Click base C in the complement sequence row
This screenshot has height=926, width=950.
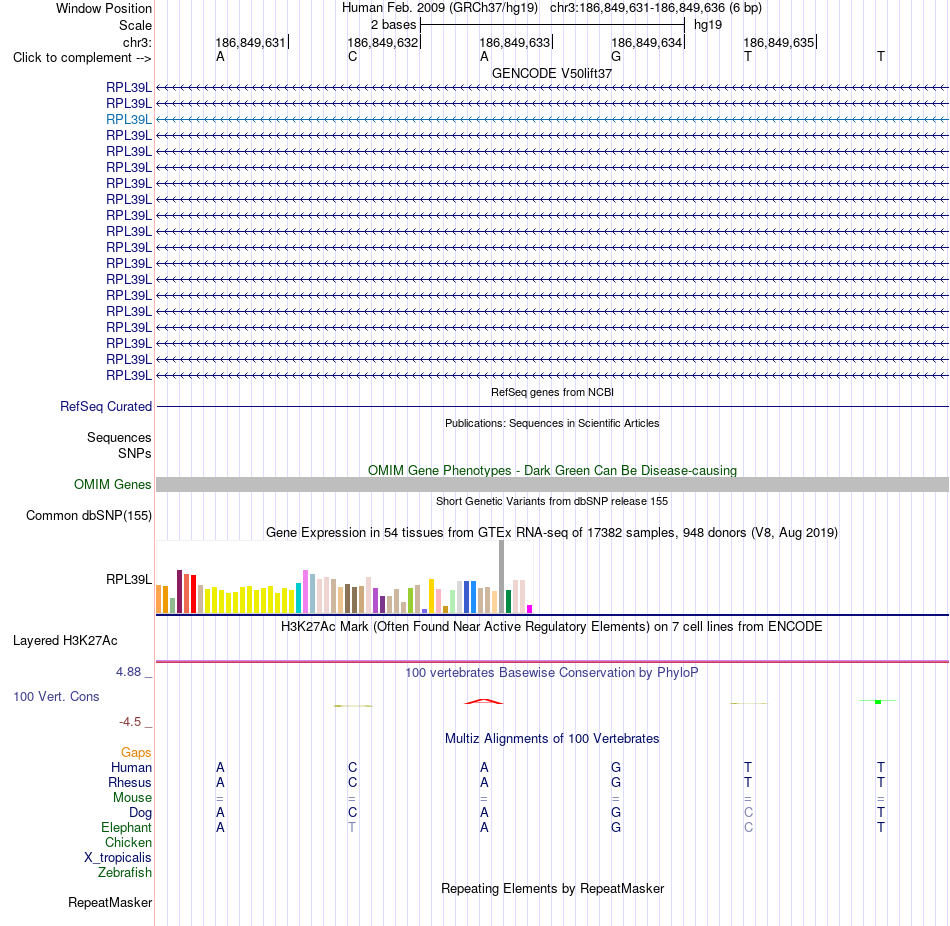[352, 56]
